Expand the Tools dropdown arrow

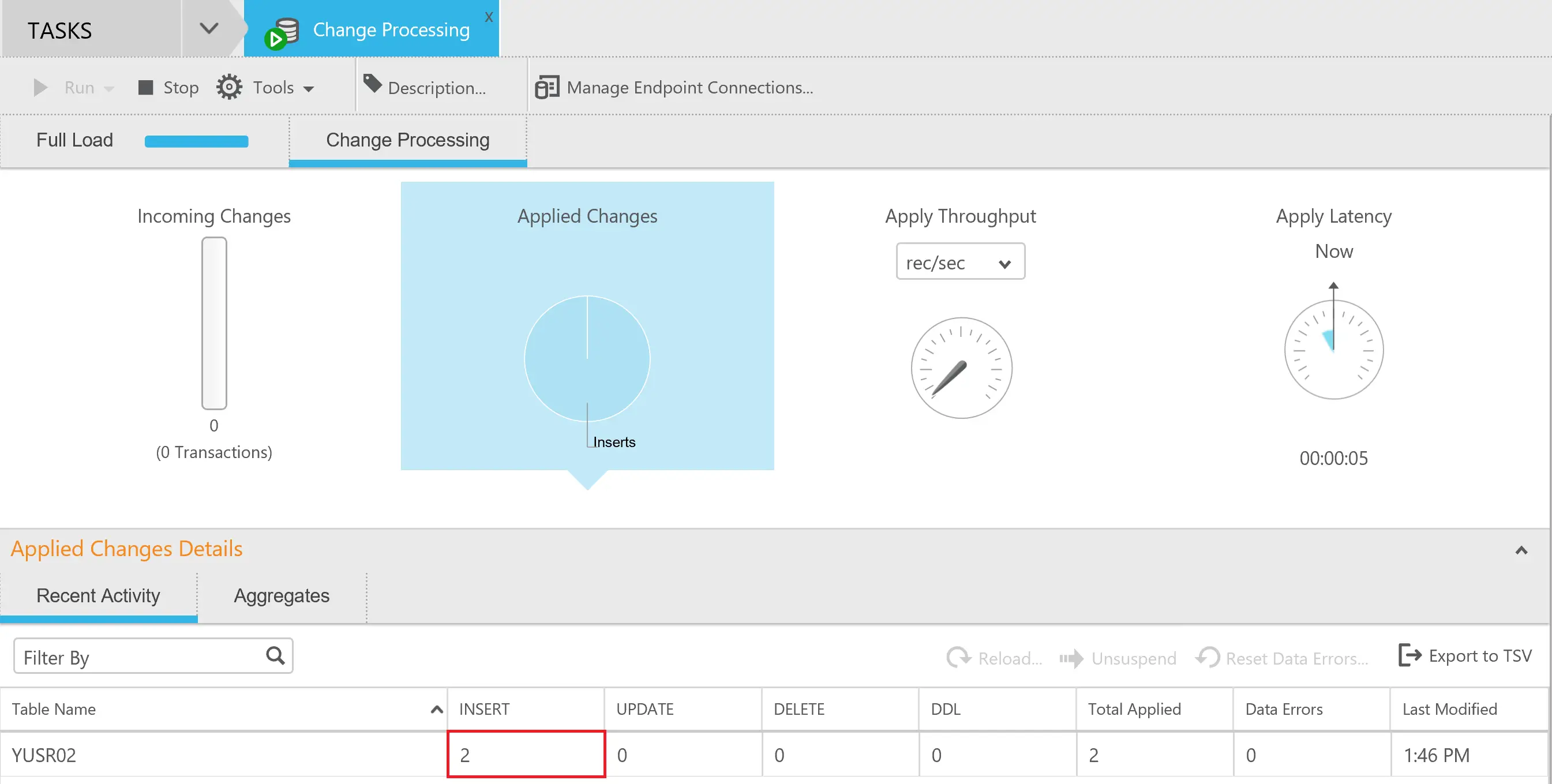tap(309, 89)
